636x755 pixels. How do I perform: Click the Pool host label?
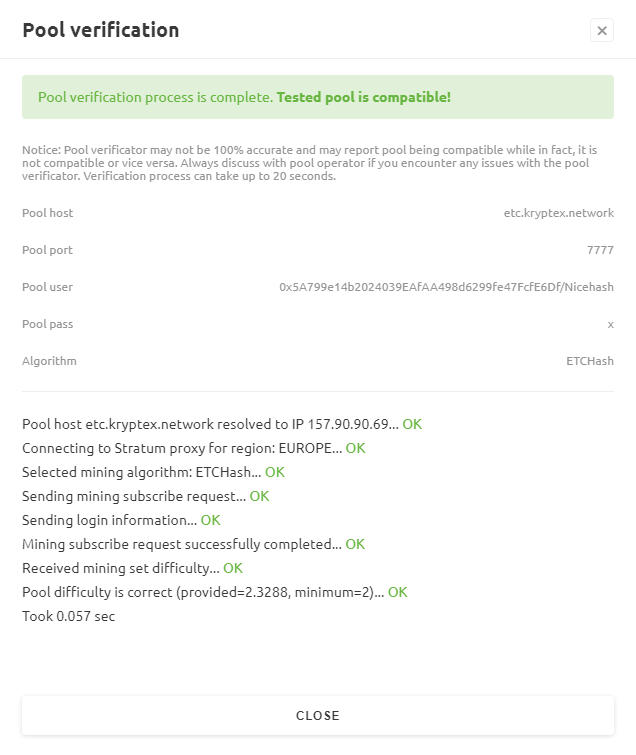pyautogui.click(x=48, y=213)
